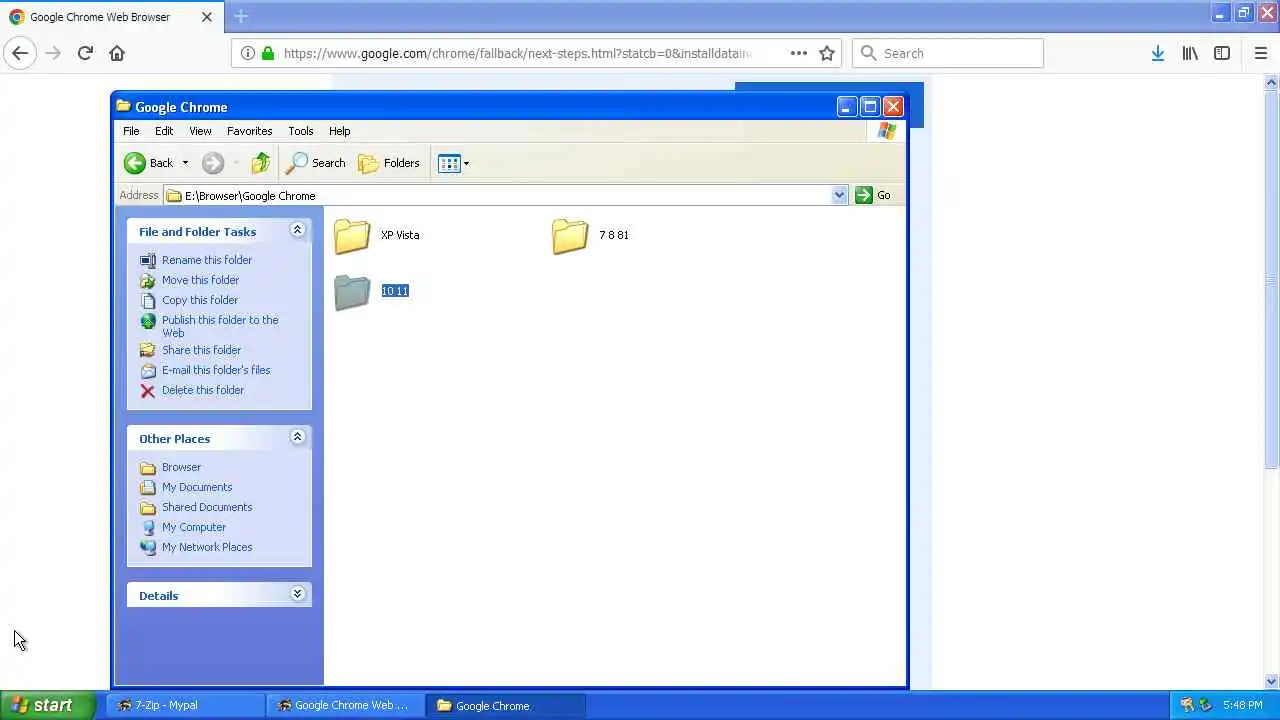Screen dimensions: 1280x720
Task: Open a new browser tab with plus
Action: [x=241, y=16]
